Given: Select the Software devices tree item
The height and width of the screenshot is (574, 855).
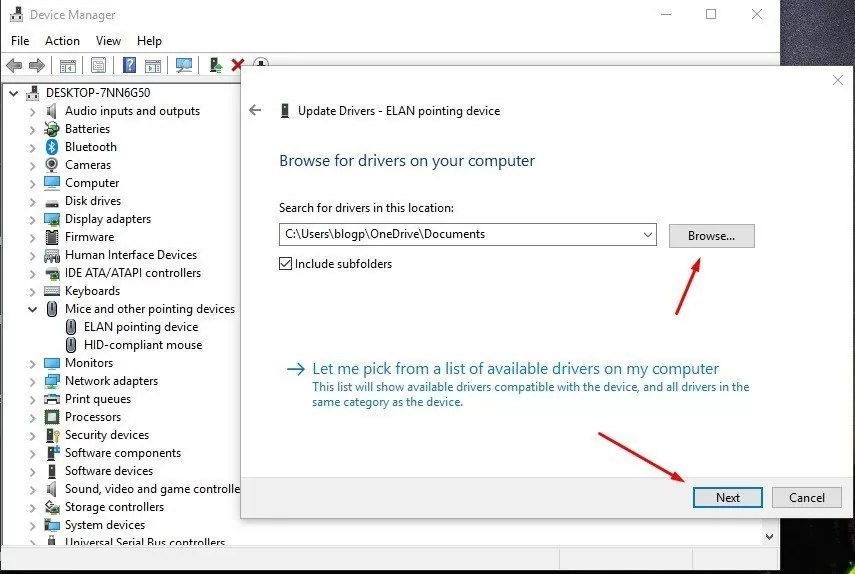Looking at the screenshot, I should point(109,471).
